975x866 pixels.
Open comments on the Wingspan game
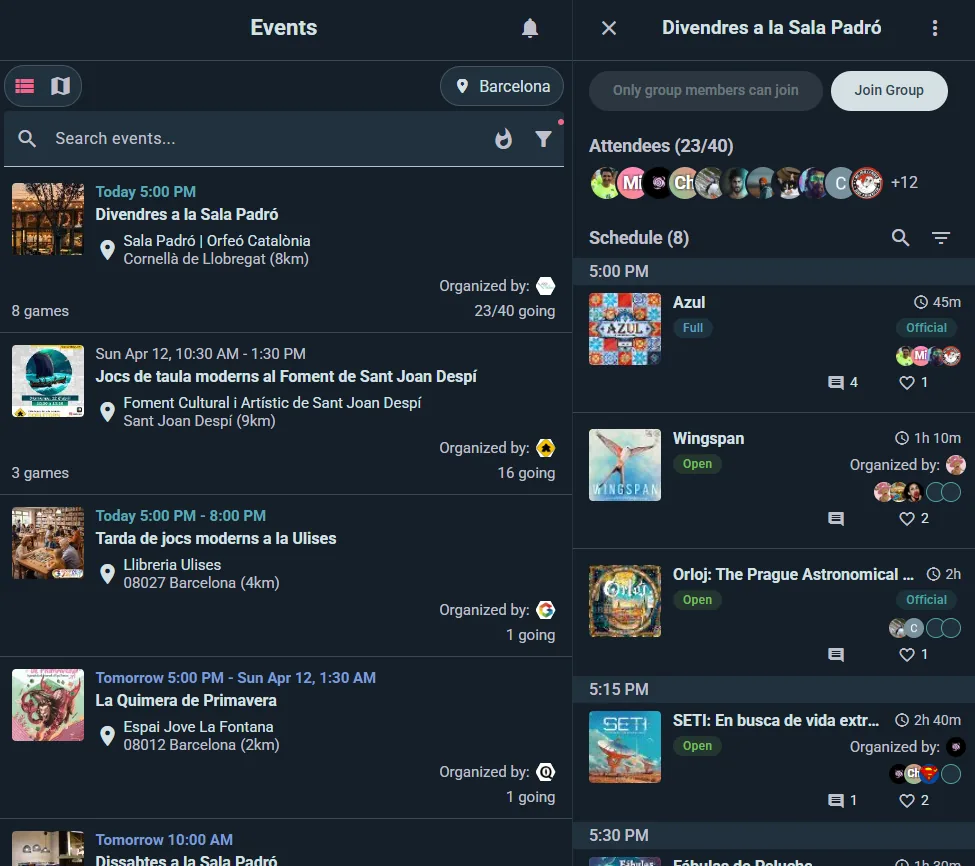[836, 518]
